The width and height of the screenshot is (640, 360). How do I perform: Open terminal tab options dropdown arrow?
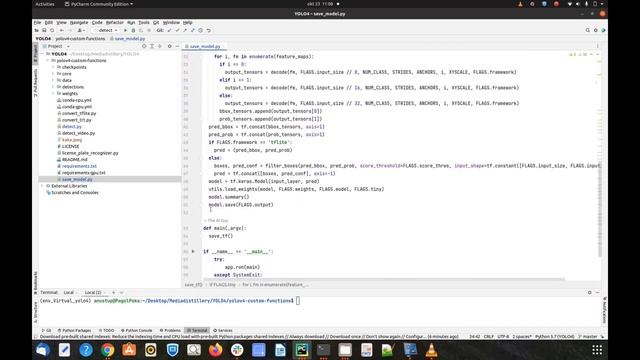121,292
